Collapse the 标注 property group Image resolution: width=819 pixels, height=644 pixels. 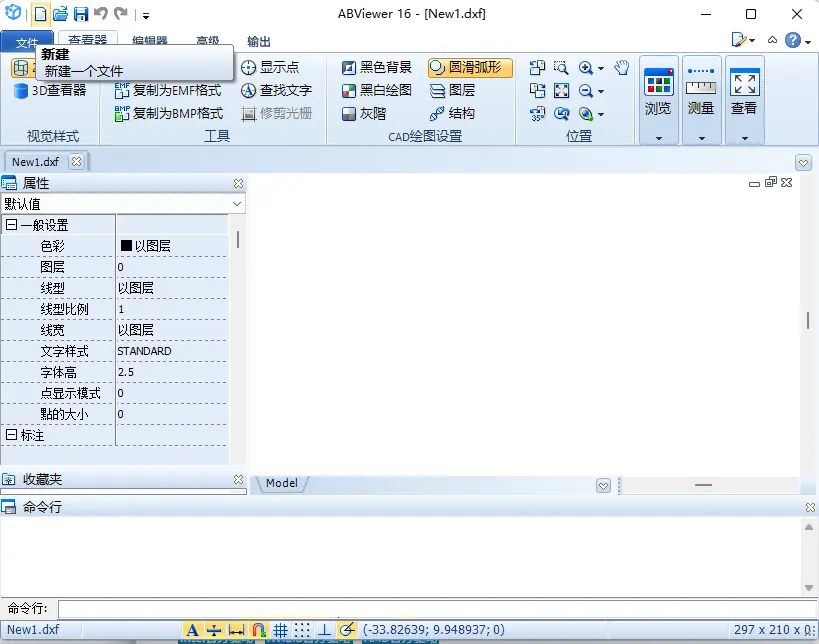tap(11, 435)
